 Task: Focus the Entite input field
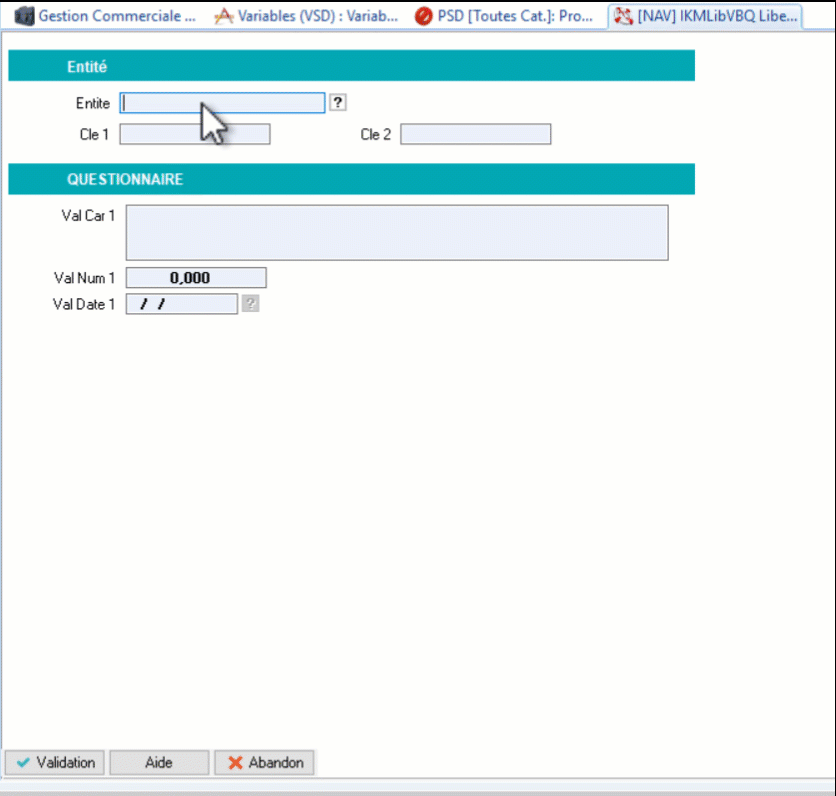[x=222, y=103]
